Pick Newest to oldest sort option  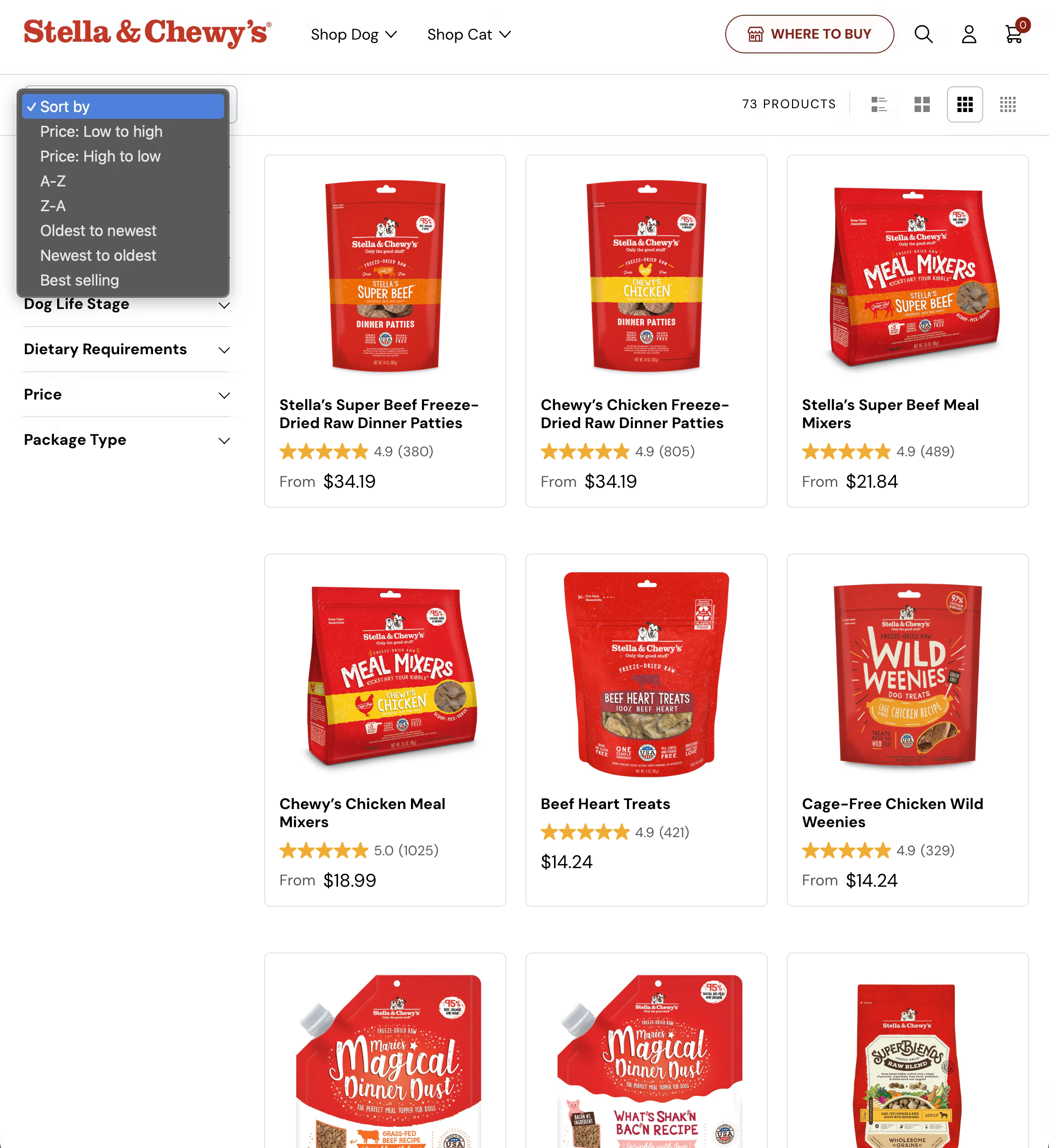(x=98, y=256)
